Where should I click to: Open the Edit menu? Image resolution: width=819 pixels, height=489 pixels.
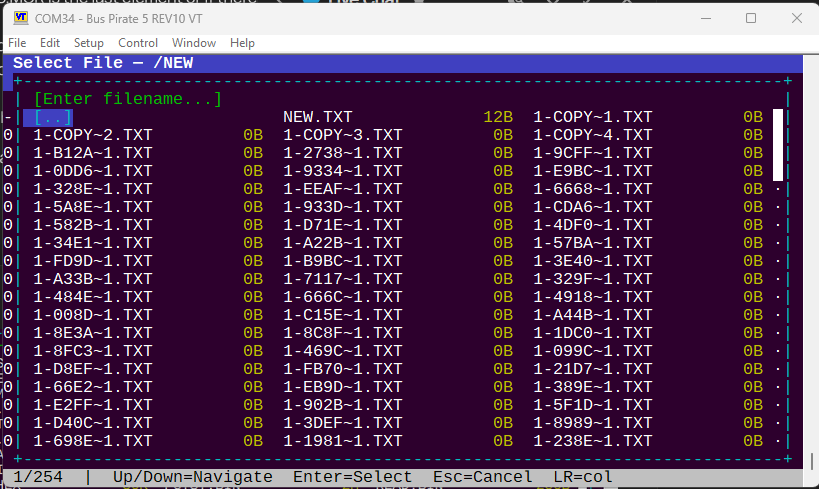point(50,43)
